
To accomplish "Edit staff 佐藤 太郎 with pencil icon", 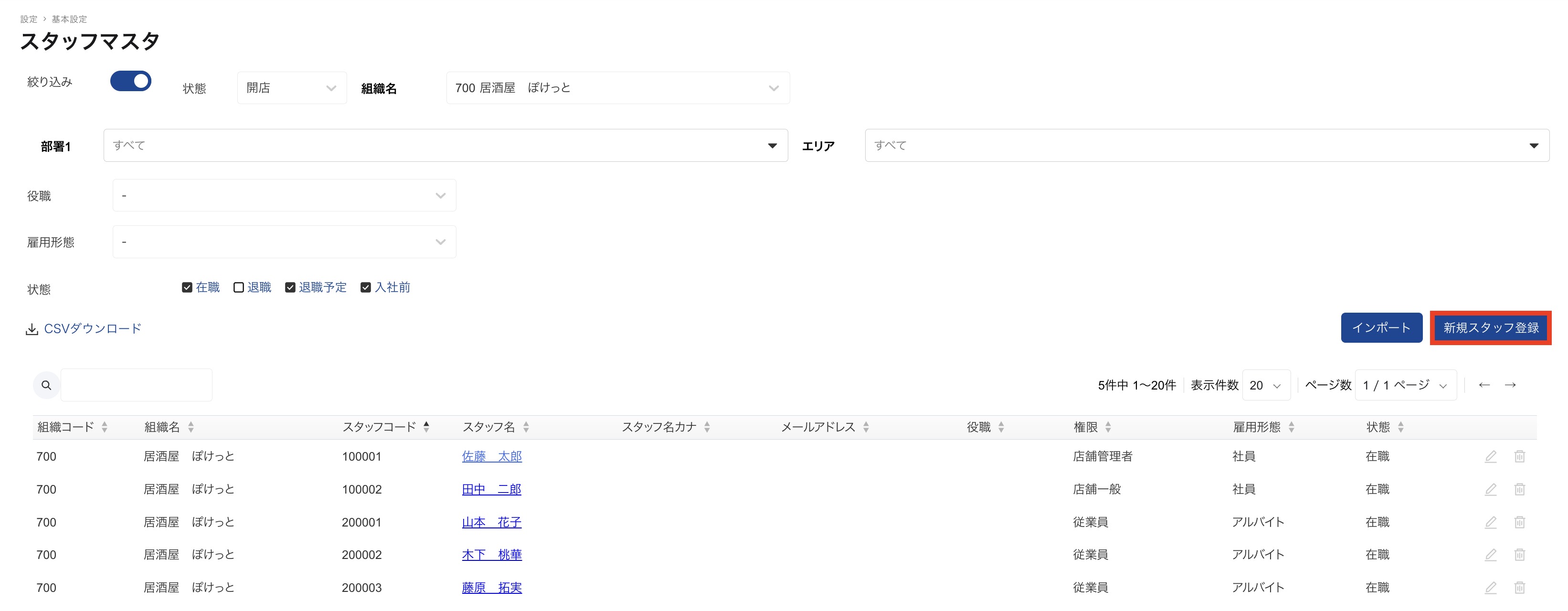I will [1490, 456].
